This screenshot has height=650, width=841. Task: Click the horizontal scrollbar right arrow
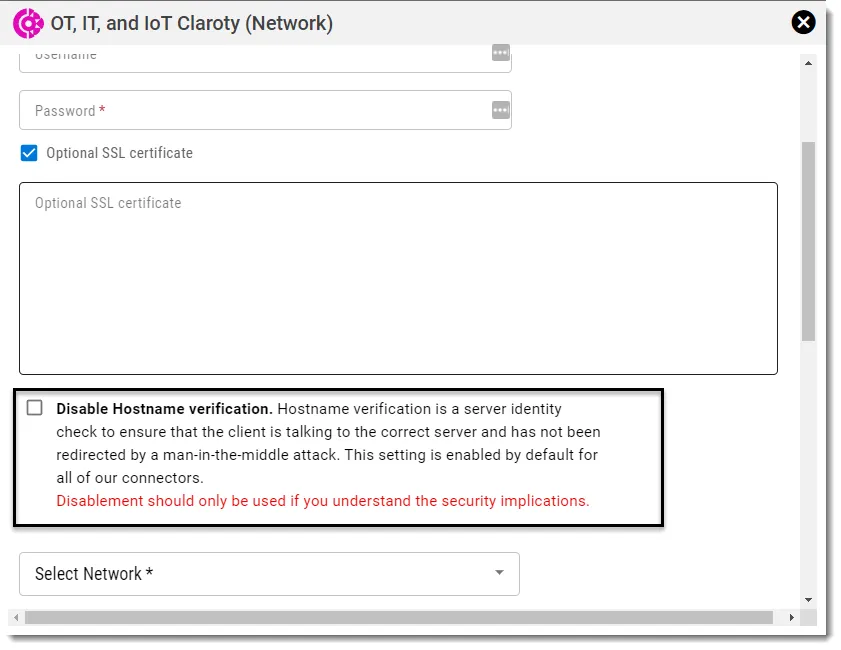pos(792,617)
